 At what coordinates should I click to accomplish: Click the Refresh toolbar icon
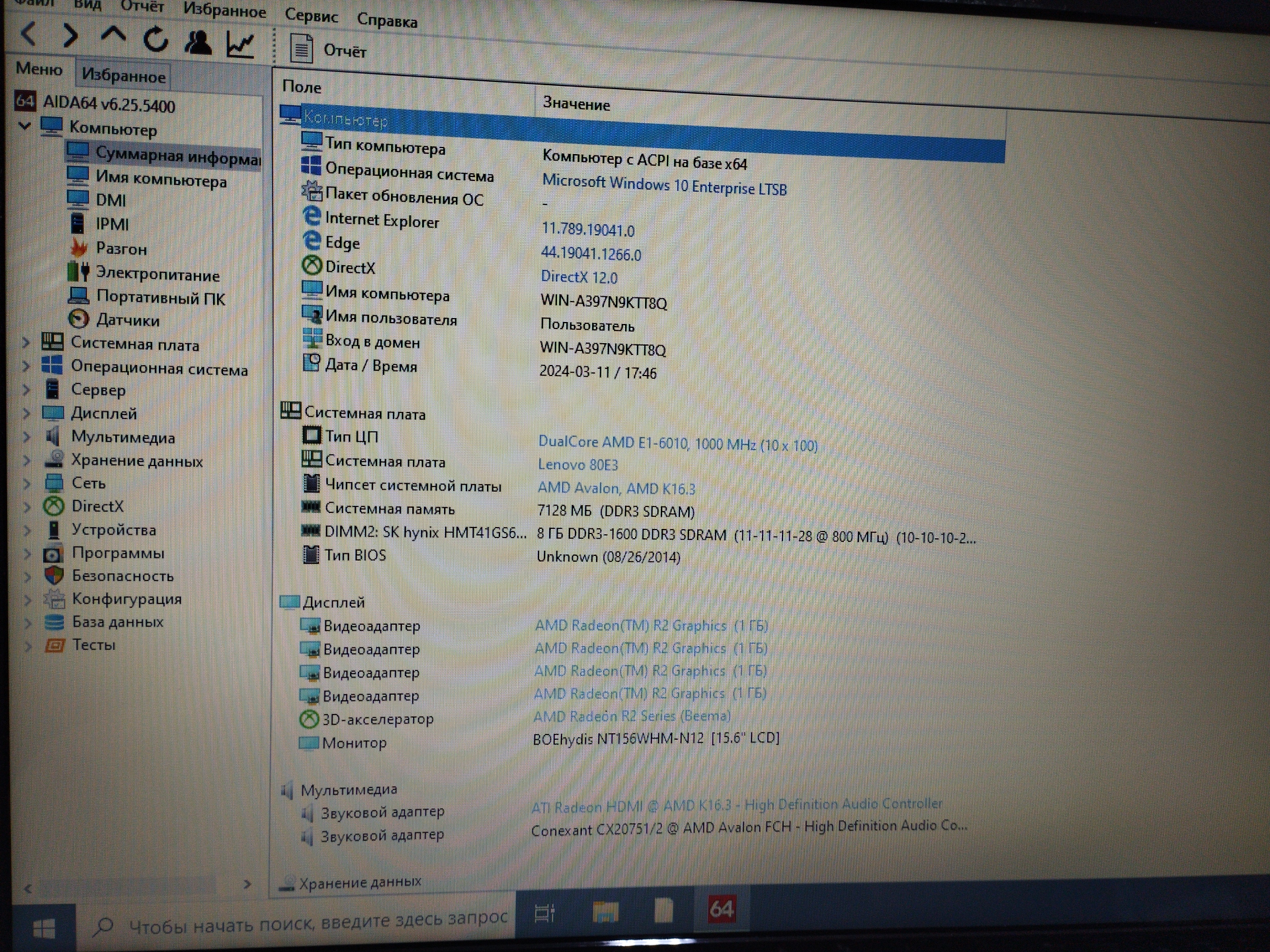tap(156, 40)
